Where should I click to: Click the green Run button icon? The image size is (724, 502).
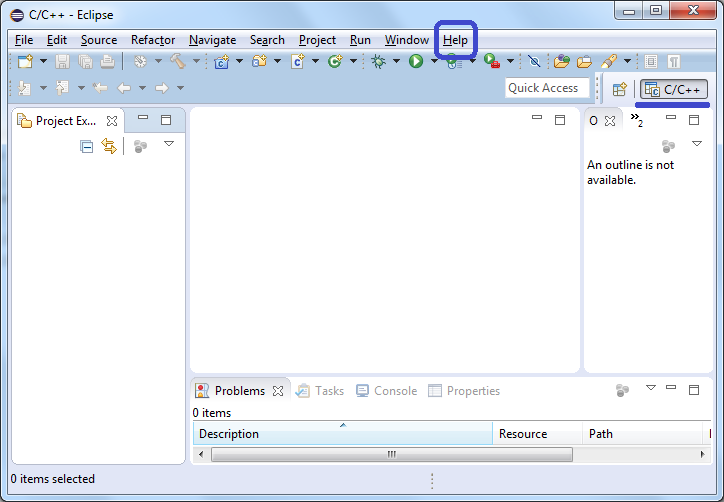[416, 61]
